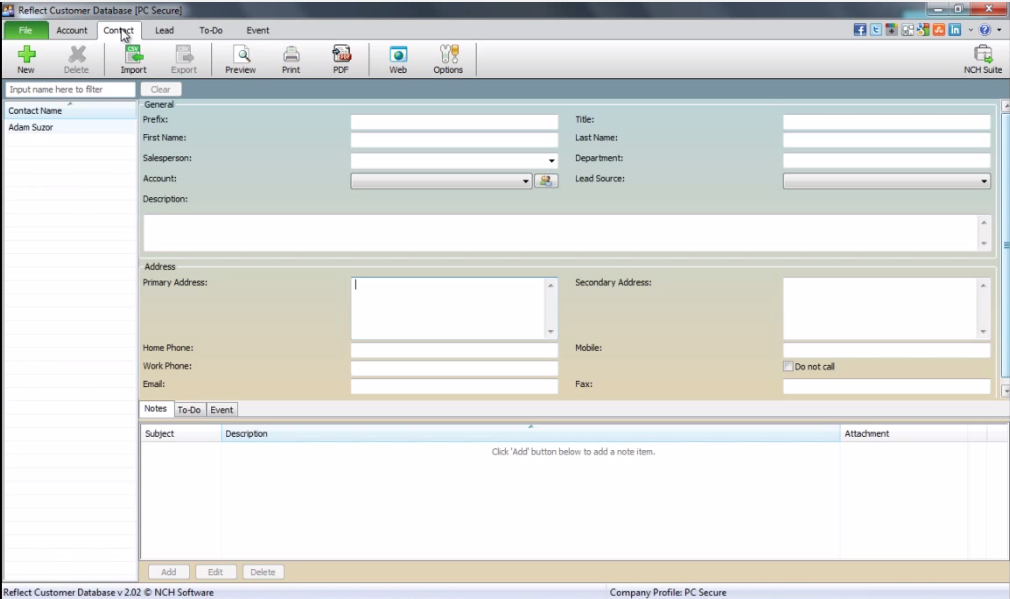Screen dimensions: 1010x599
Task: Tick the Do not call checkbox
Action: click(x=788, y=366)
